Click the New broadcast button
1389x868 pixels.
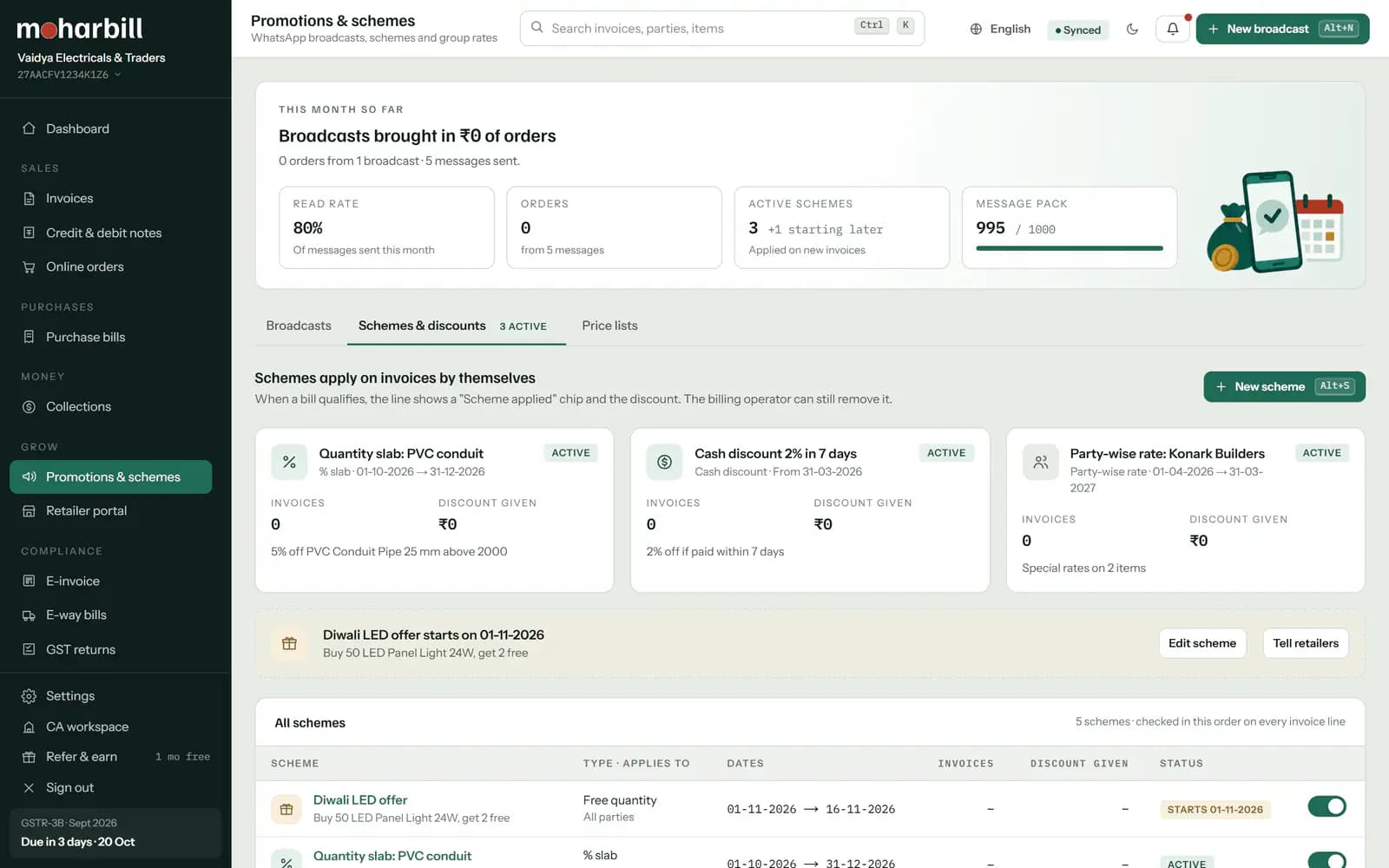[x=1282, y=29]
